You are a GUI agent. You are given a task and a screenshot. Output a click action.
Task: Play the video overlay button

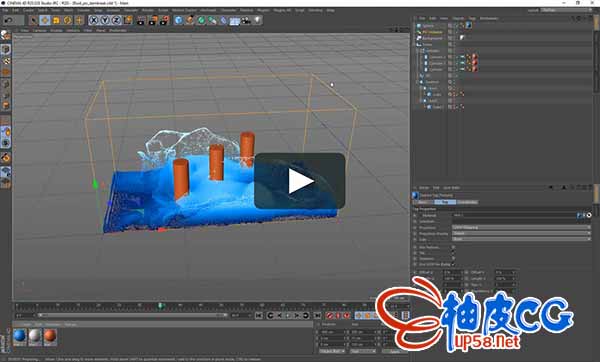coord(300,181)
